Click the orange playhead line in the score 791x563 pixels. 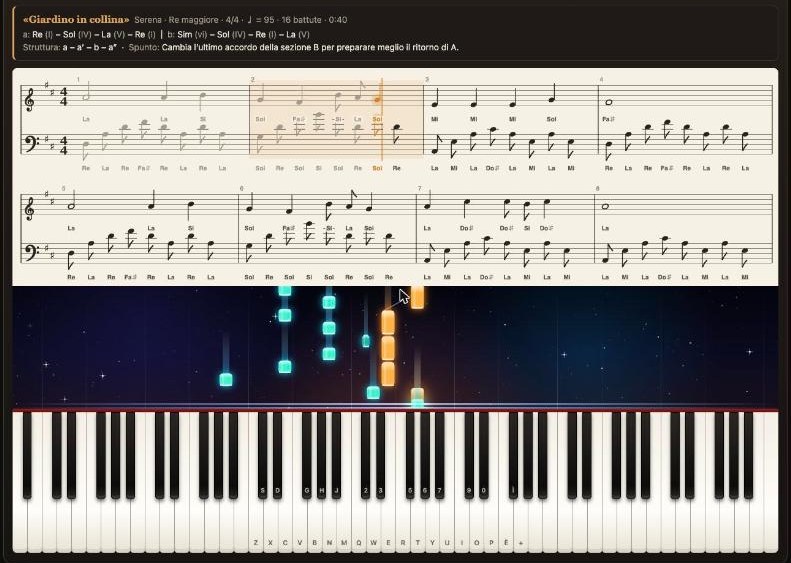pyautogui.click(x=382, y=119)
